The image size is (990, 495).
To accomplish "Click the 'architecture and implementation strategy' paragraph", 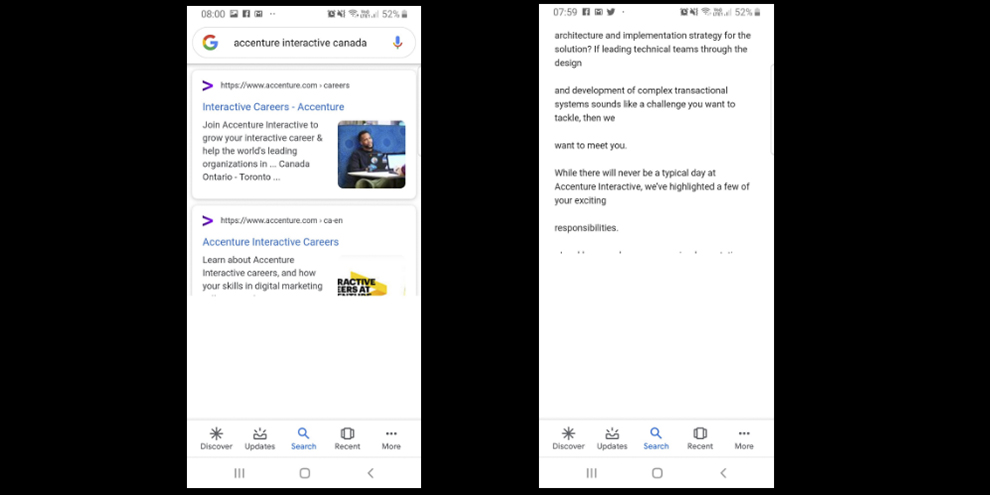I will 653,49.
